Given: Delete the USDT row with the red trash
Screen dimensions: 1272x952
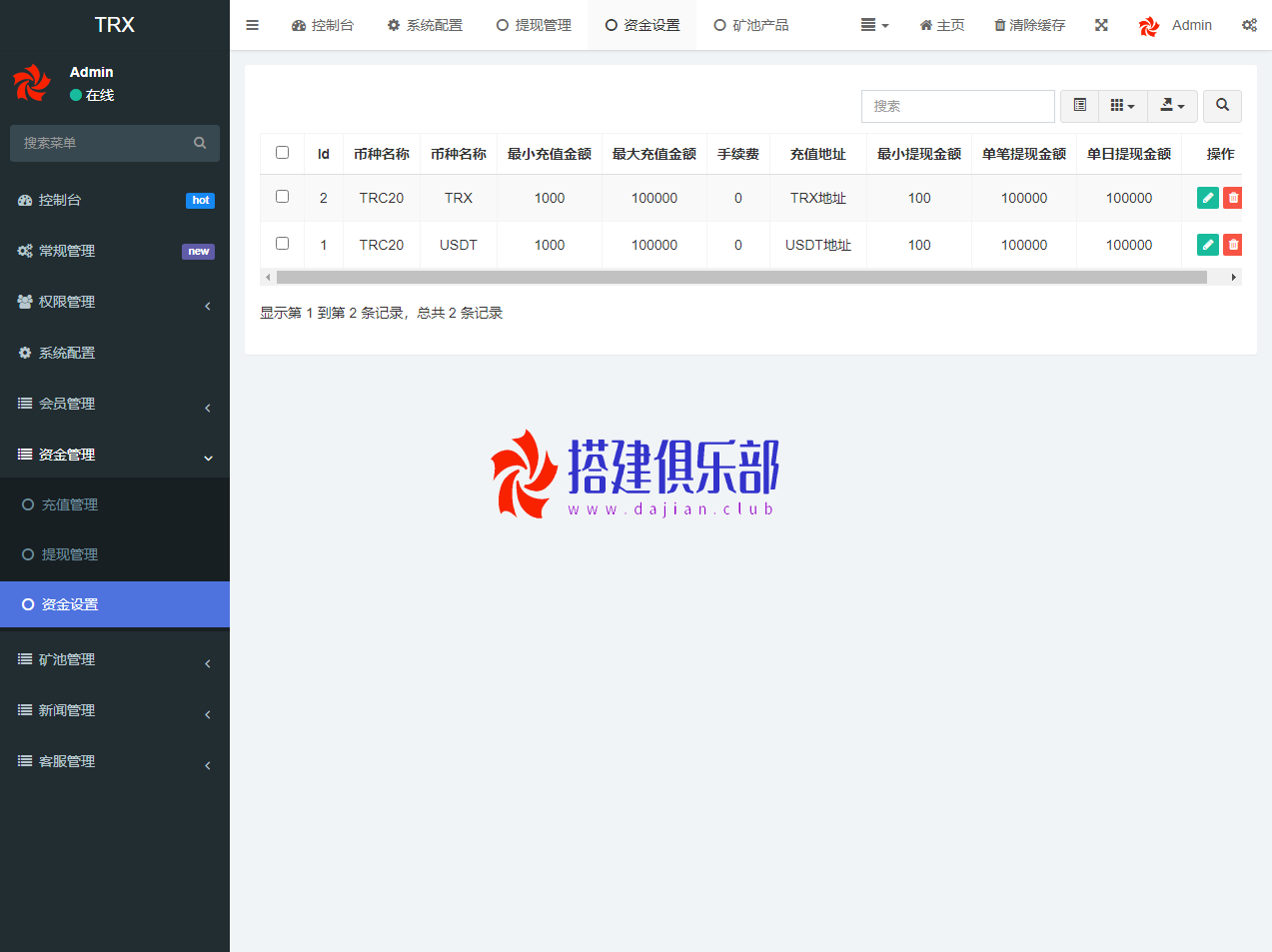Looking at the screenshot, I should tap(1233, 245).
